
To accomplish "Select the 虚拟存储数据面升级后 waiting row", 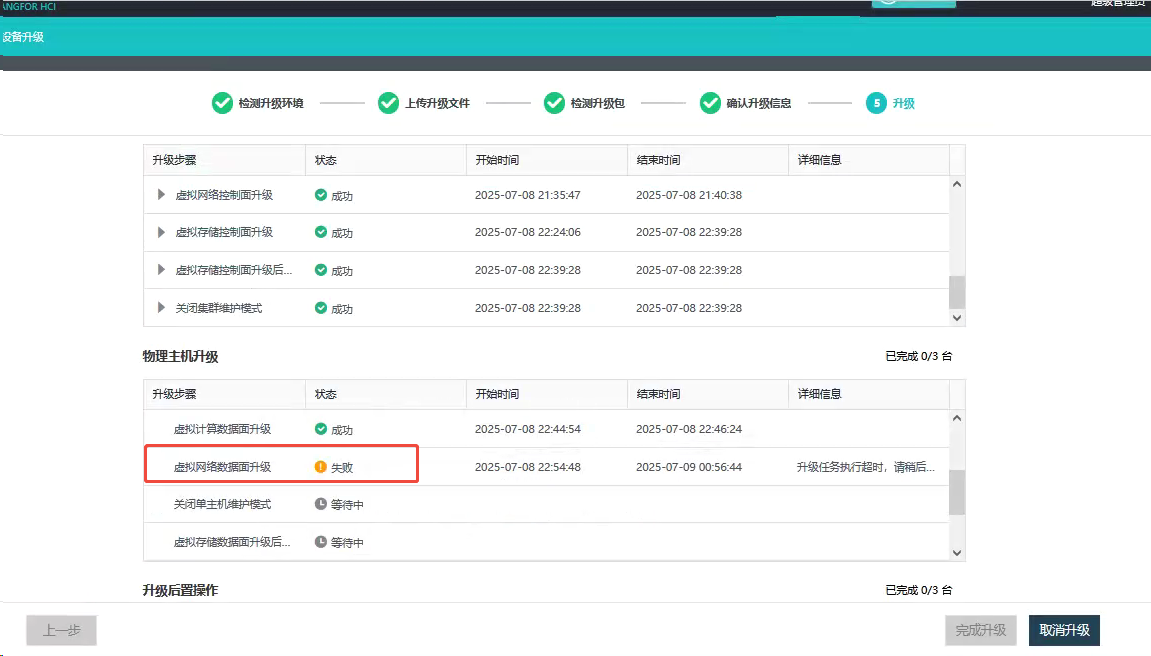I will point(232,542).
